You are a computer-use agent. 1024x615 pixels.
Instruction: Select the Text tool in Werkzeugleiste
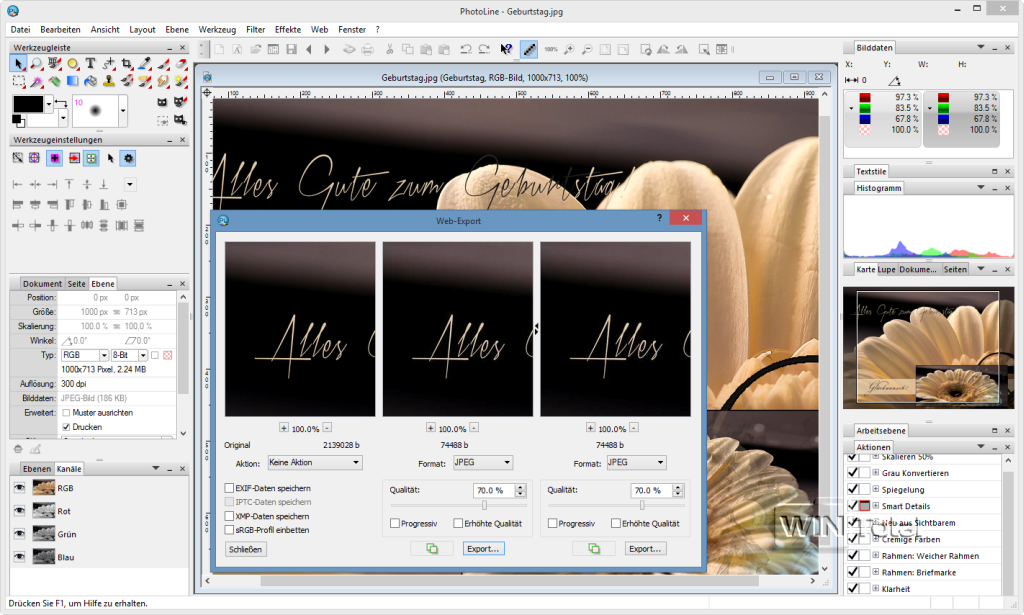90,63
